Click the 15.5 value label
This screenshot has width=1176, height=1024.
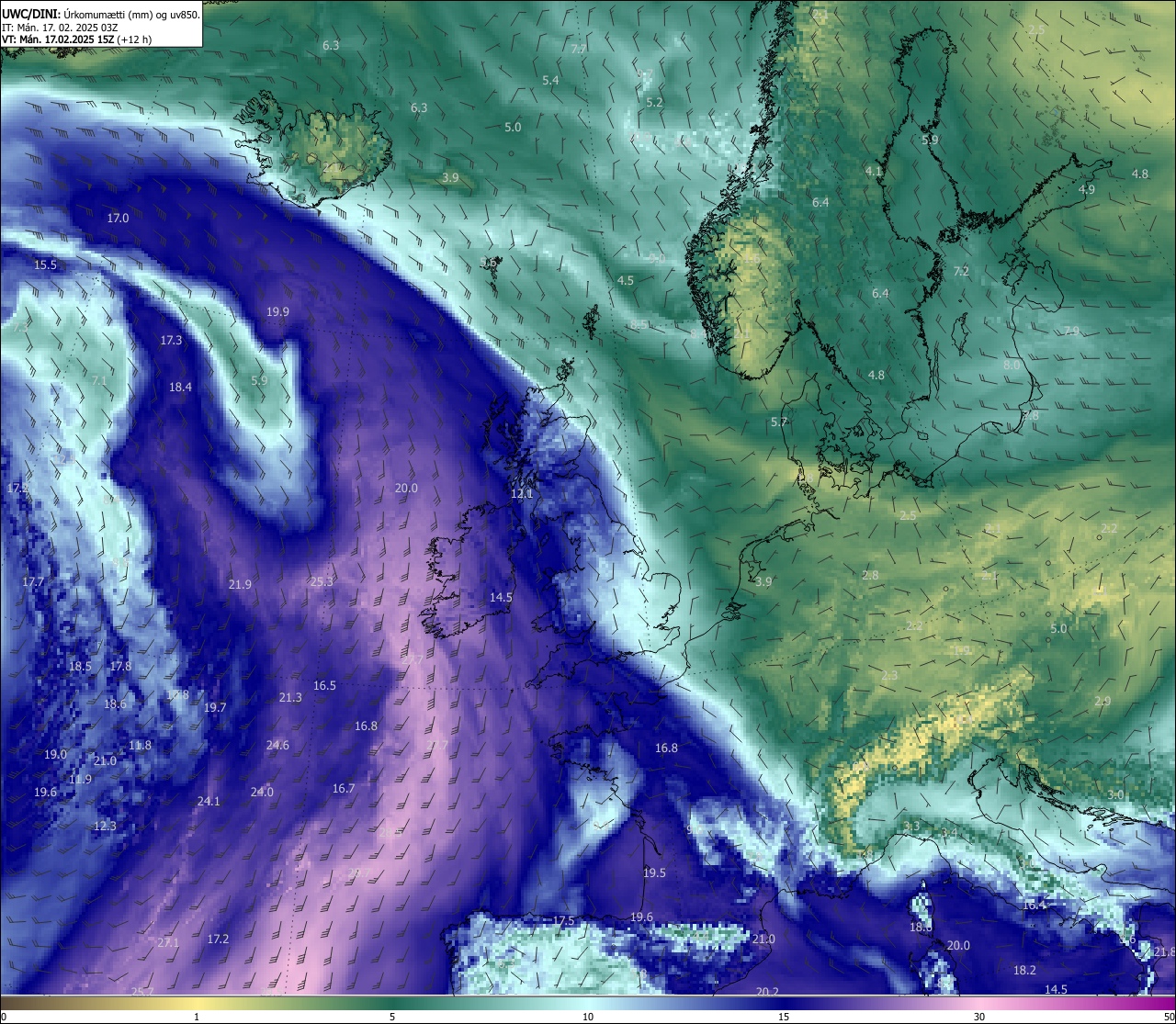pos(45,264)
